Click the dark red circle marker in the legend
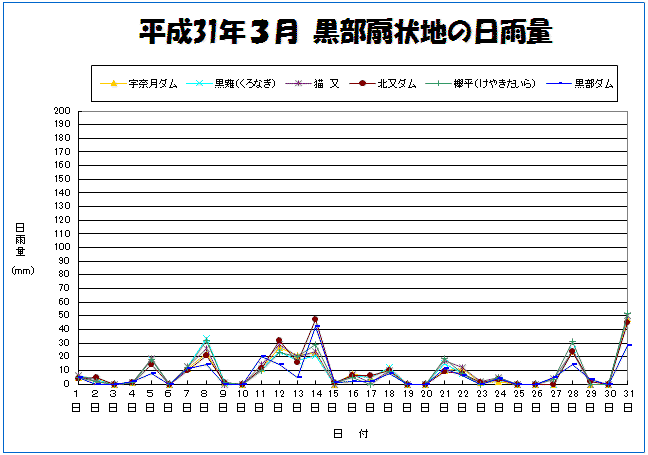This screenshot has width=648, height=455. click(362, 83)
